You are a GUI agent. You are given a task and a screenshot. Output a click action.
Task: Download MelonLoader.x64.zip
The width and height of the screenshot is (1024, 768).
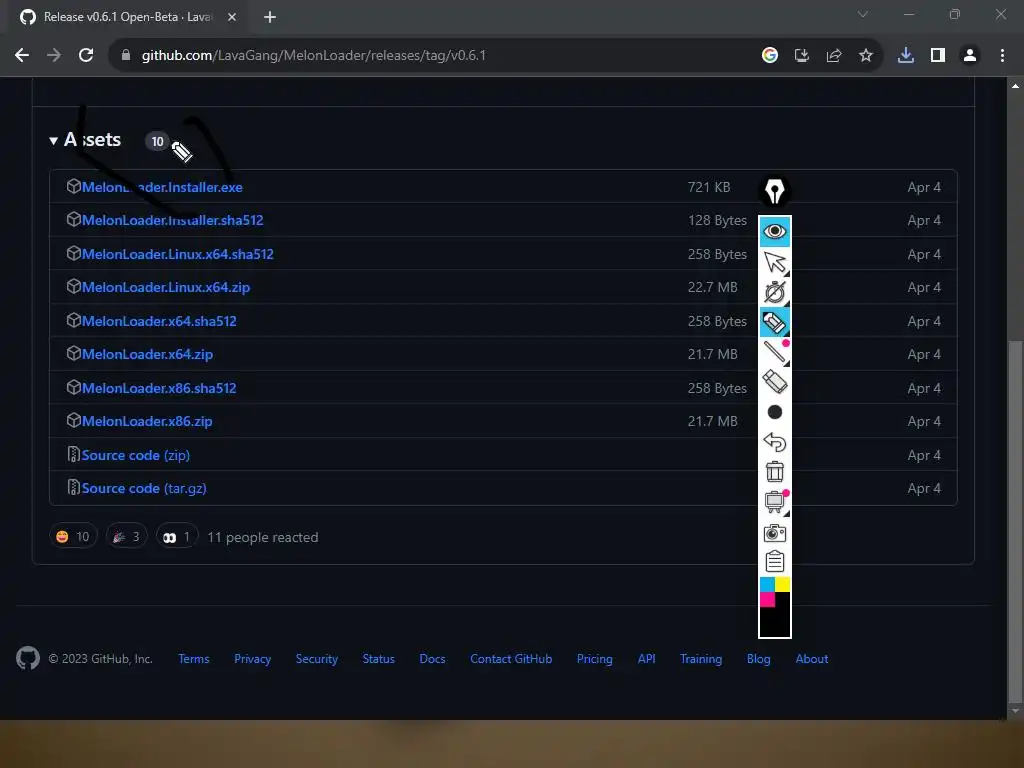(x=147, y=355)
